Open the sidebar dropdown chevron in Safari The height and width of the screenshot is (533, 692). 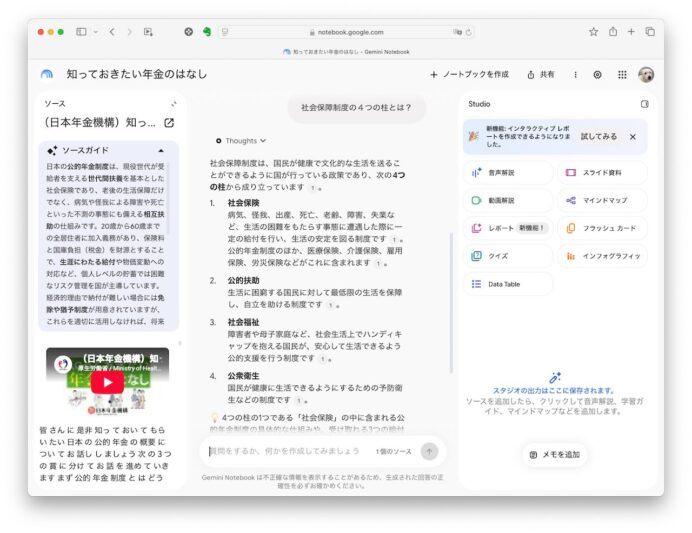click(95, 32)
